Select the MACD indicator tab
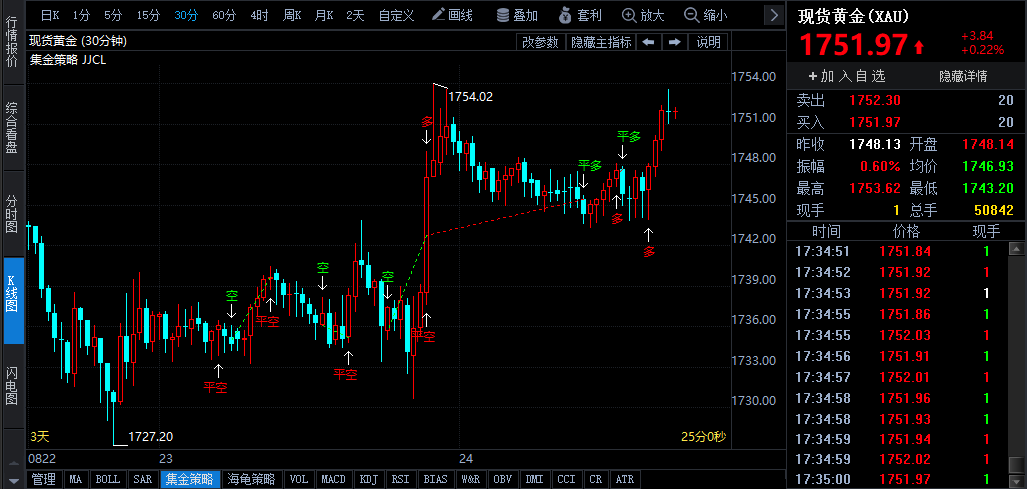The image size is (1027, 489). click(x=333, y=480)
